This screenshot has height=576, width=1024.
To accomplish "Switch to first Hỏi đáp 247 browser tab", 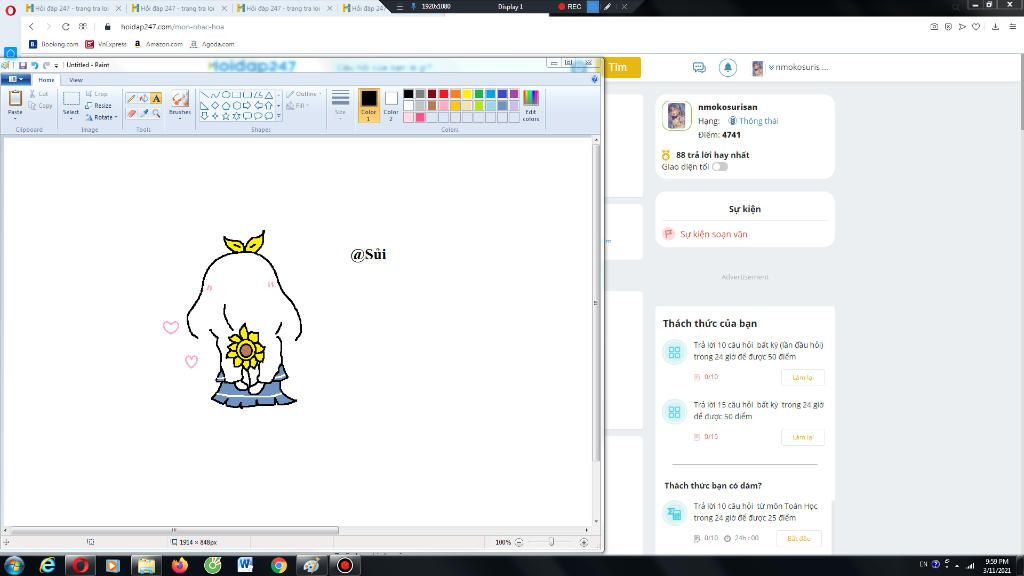I will click(72, 8).
